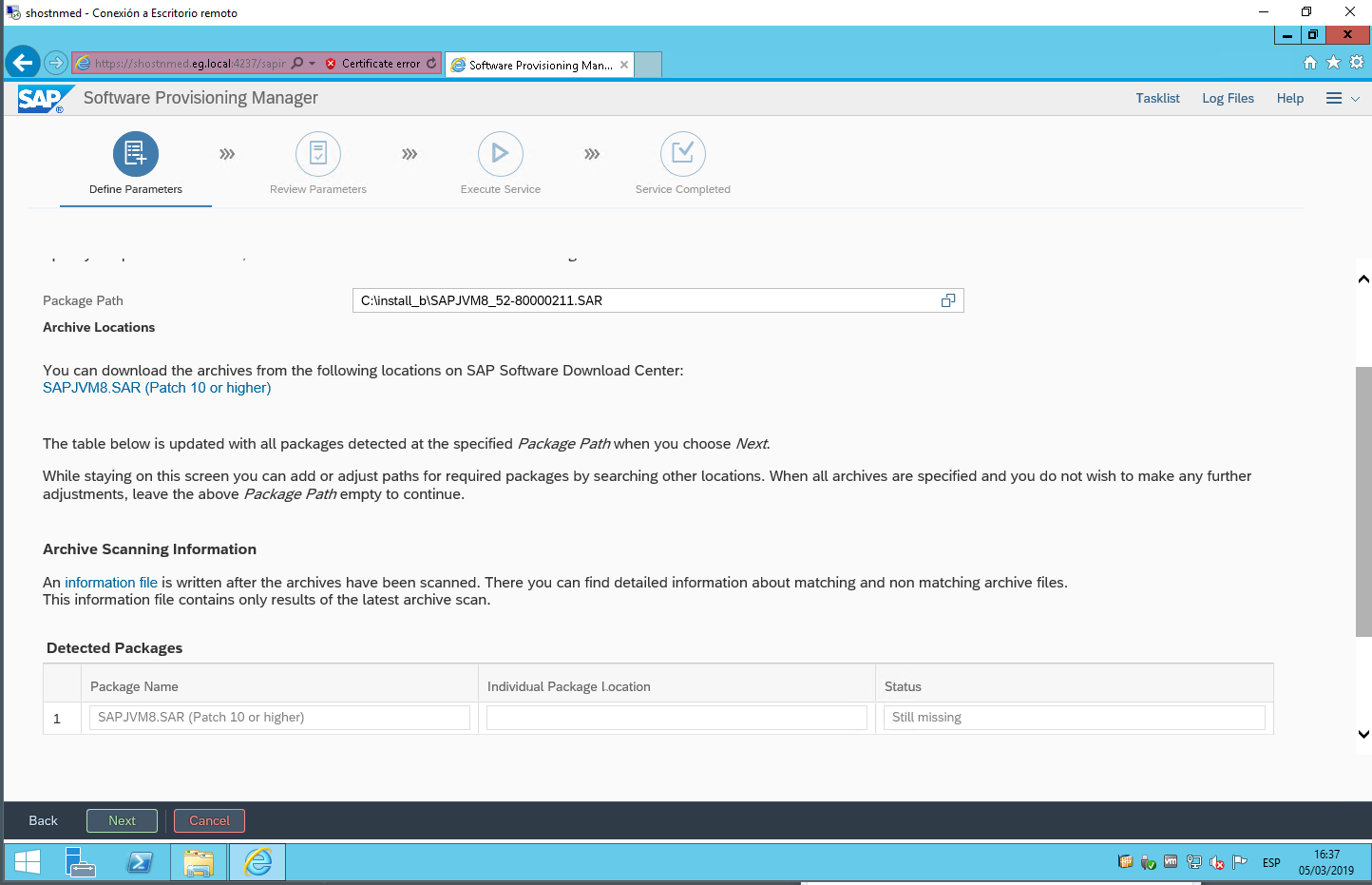
Task: Click the ESP language indicator in tray
Action: click(1271, 863)
